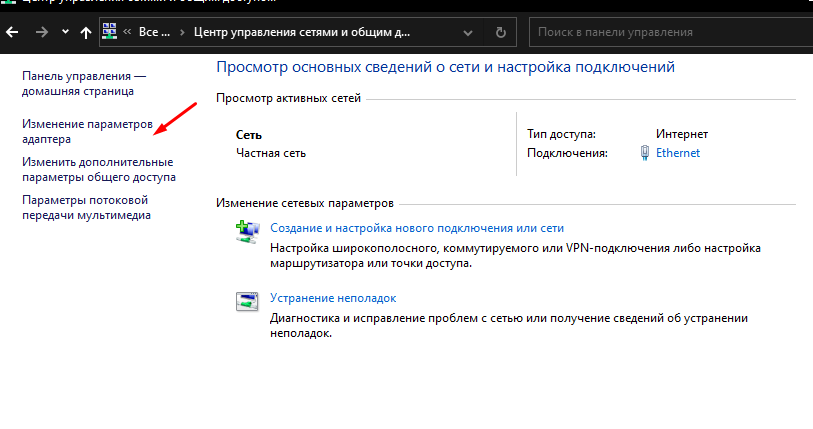Click the new connection setup icon
Image resolution: width=813 pixels, height=429 pixels.
click(247, 233)
